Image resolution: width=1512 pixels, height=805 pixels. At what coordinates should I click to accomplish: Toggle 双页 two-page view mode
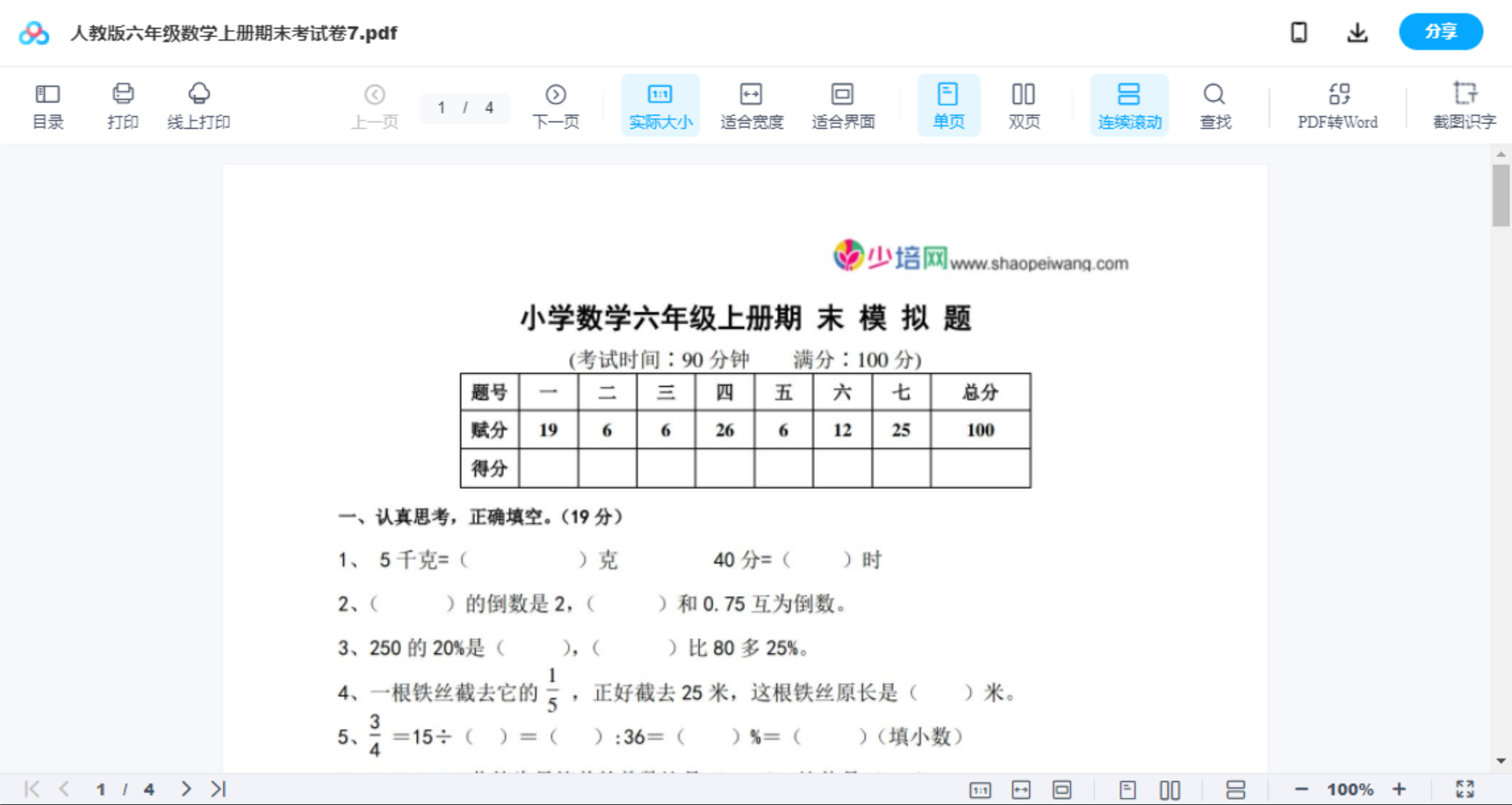(1024, 104)
